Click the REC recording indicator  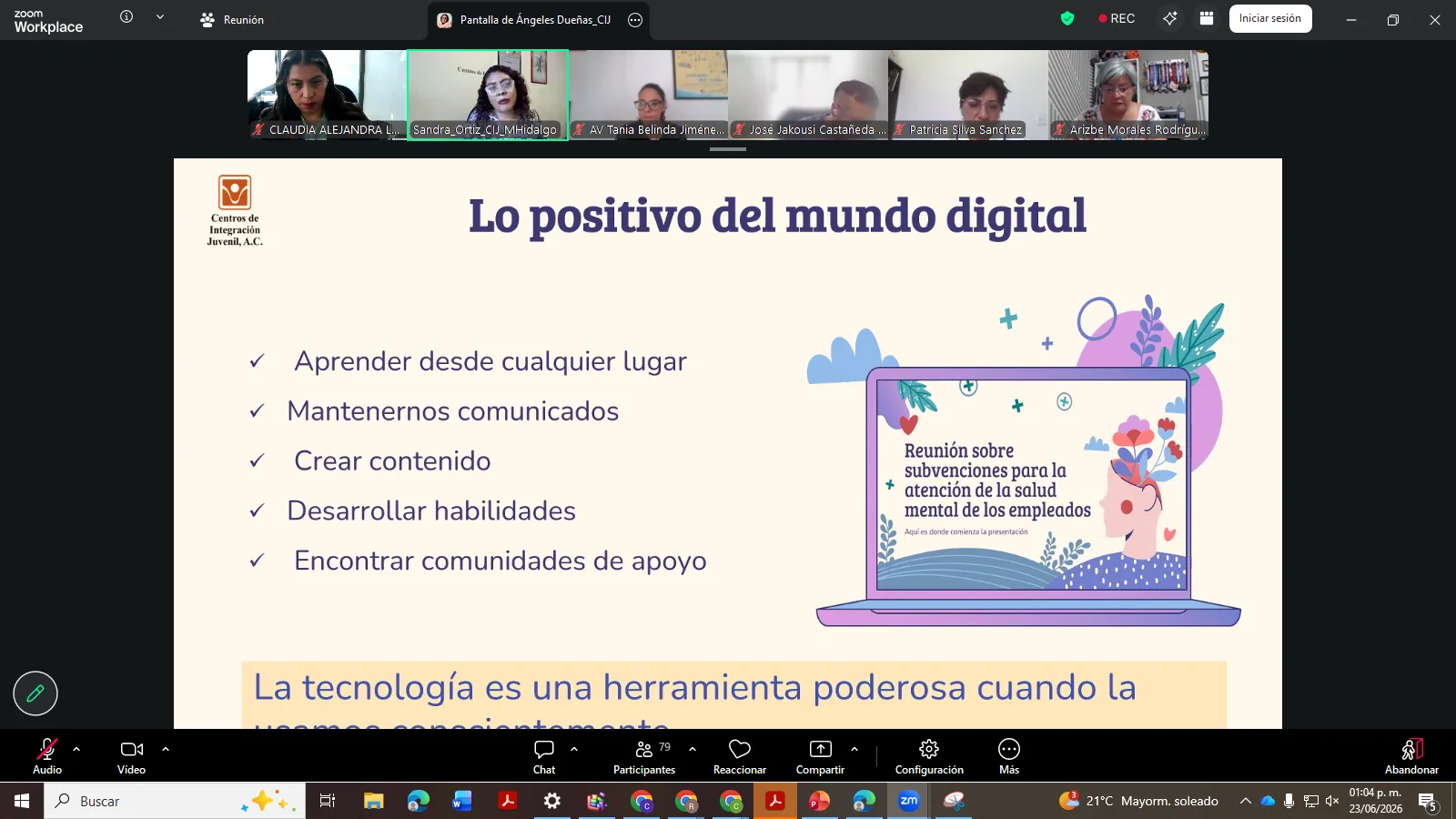click(x=1117, y=18)
